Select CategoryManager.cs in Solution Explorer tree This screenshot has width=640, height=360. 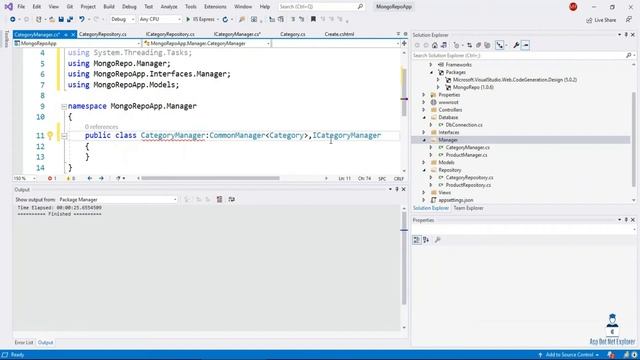(x=467, y=147)
